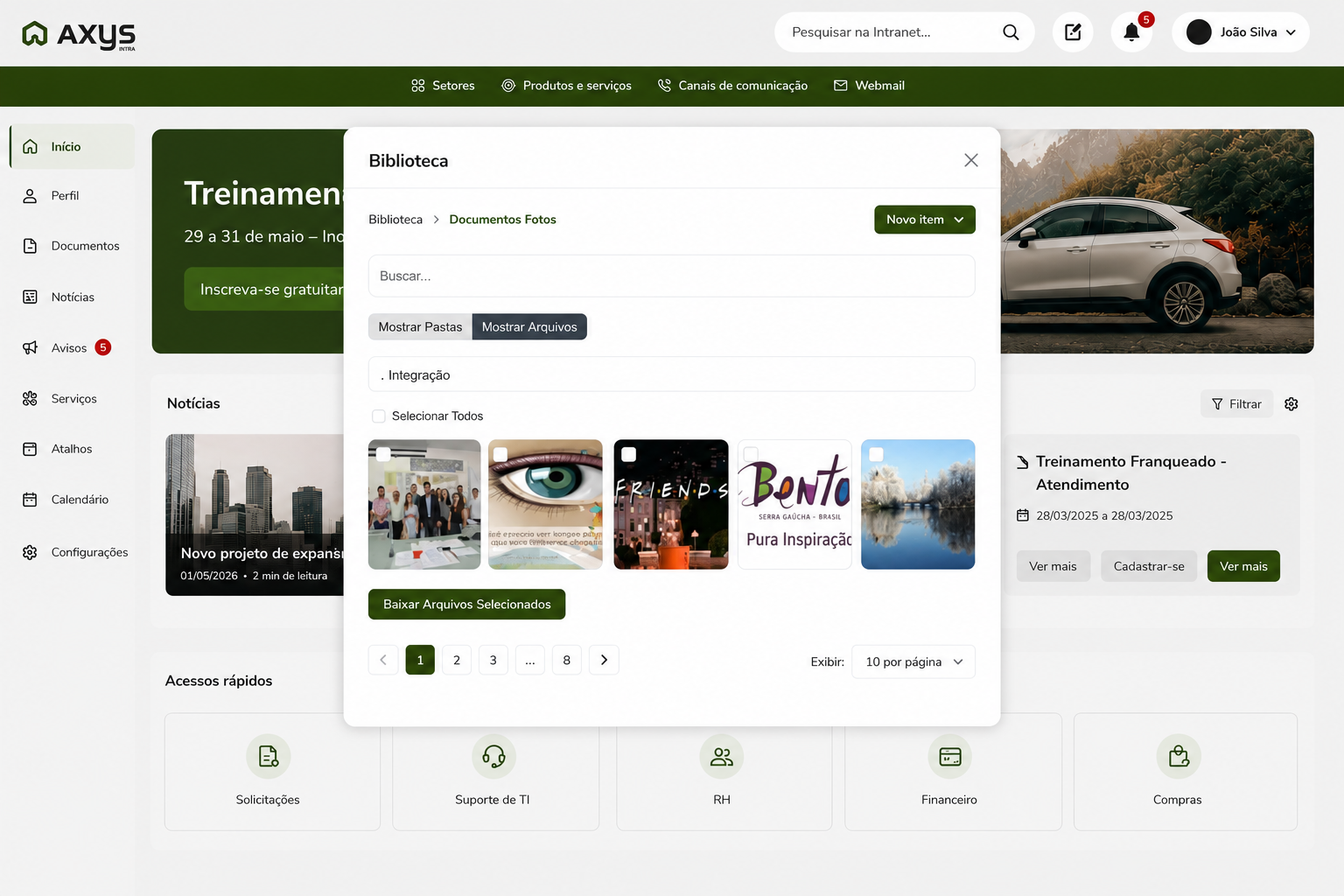Click the search magnifier icon
This screenshot has width=1344, height=896.
pos(1011,32)
